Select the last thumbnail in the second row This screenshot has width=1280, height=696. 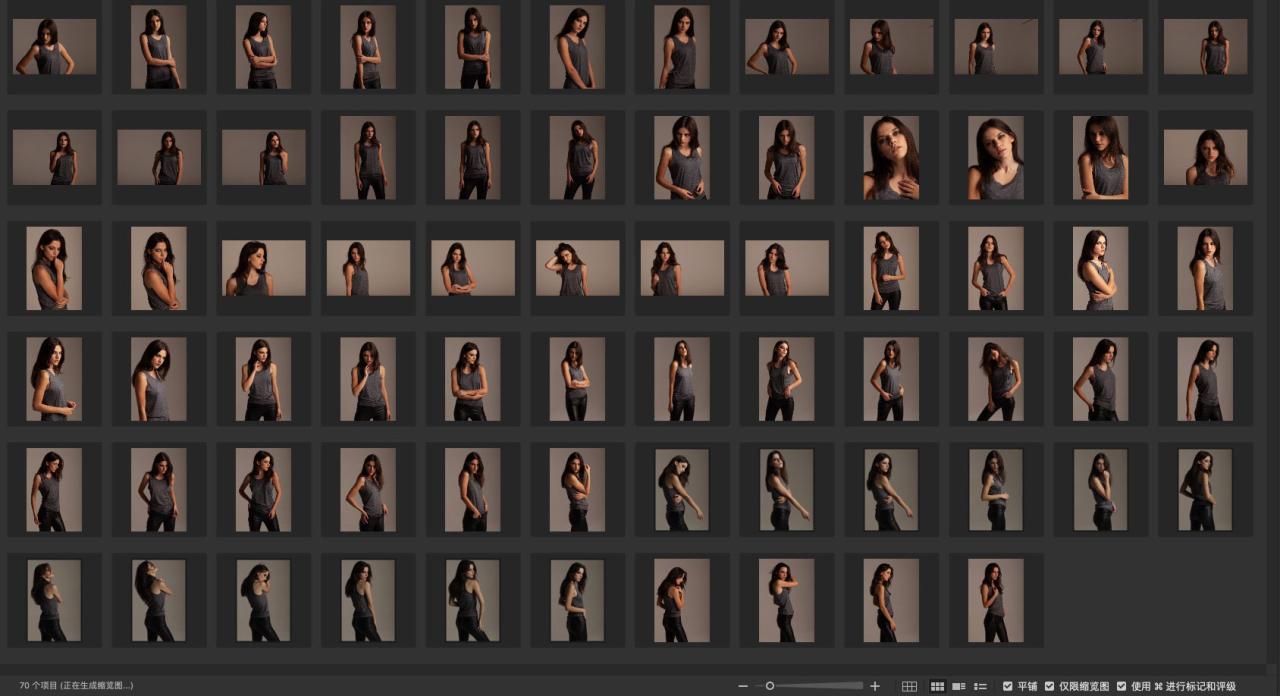(x=1205, y=158)
